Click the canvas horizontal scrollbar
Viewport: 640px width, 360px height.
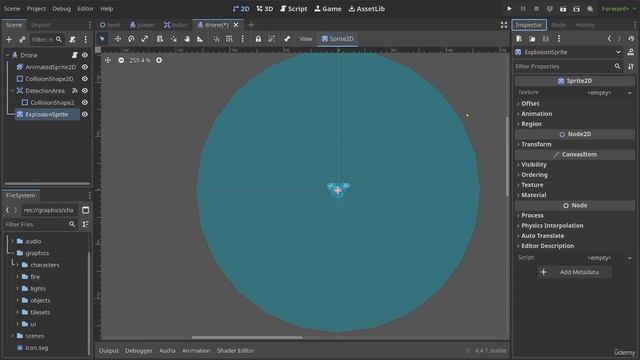(x=247, y=338)
